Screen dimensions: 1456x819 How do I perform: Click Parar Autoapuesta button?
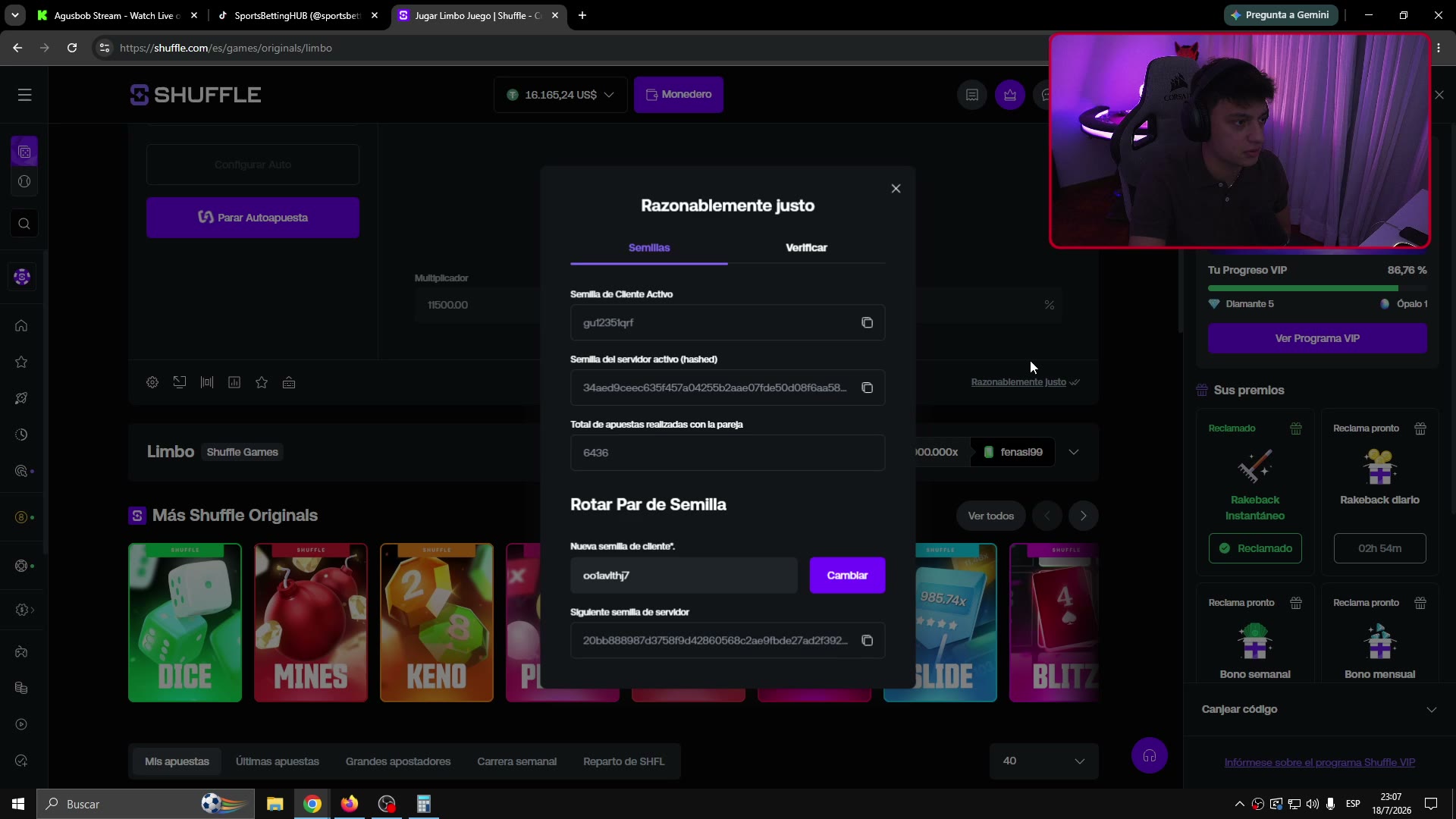253,218
